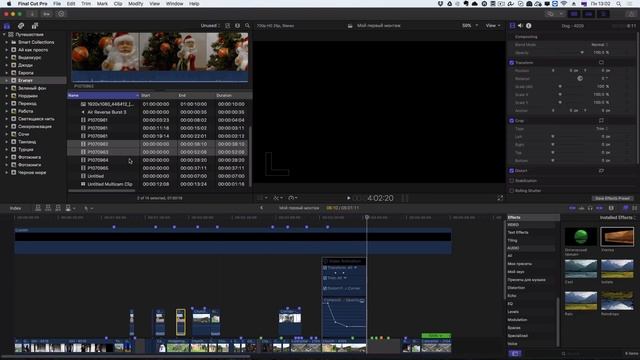Toggle snapping icon in timeline toolbar

[599, 208]
